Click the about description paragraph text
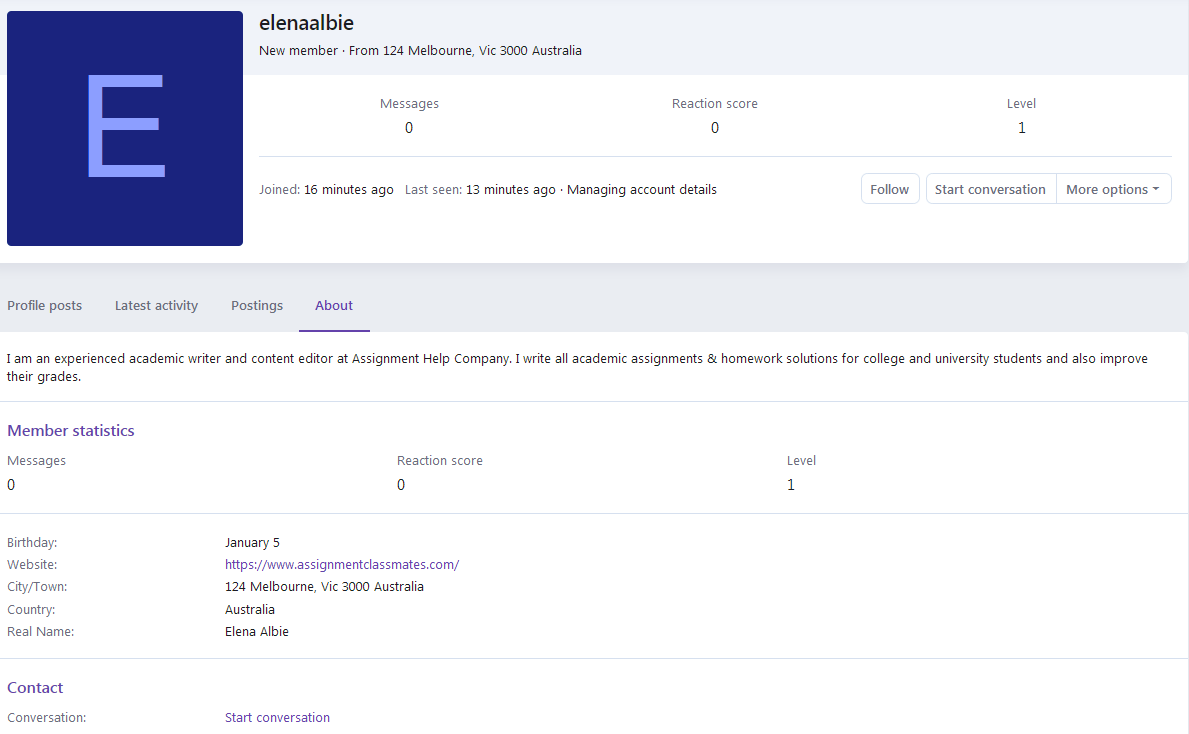Image resolution: width=1189 pixels, height=734 pixels. tap(577, 368)
